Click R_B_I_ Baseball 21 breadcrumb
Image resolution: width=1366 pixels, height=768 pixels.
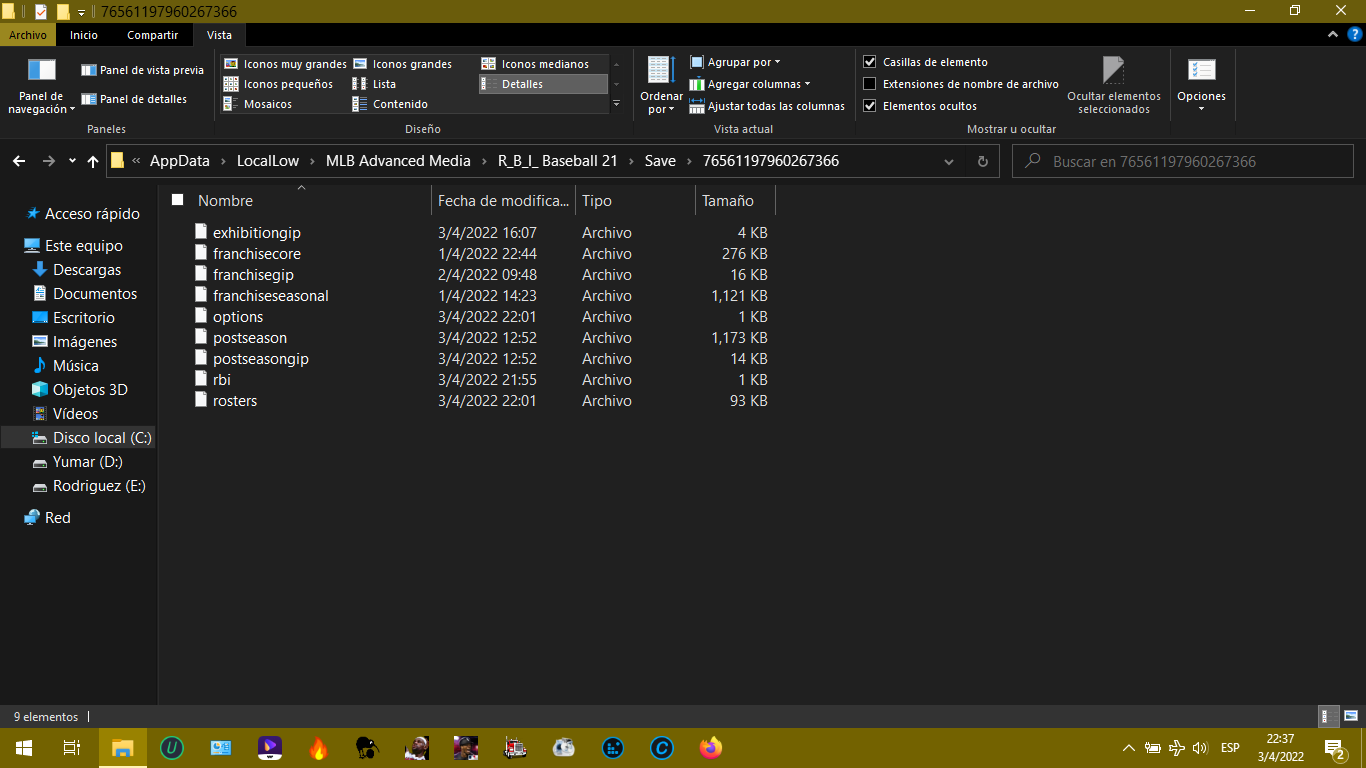point(557,161)
